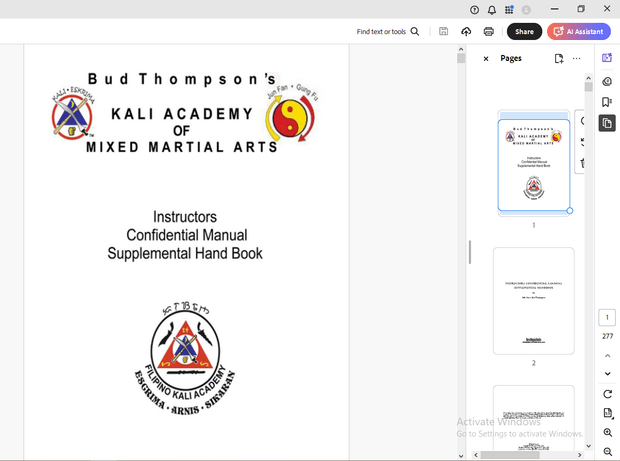620x461 pixels.
Task: Open the bookmarks sidebar icon
Action: 607,102
